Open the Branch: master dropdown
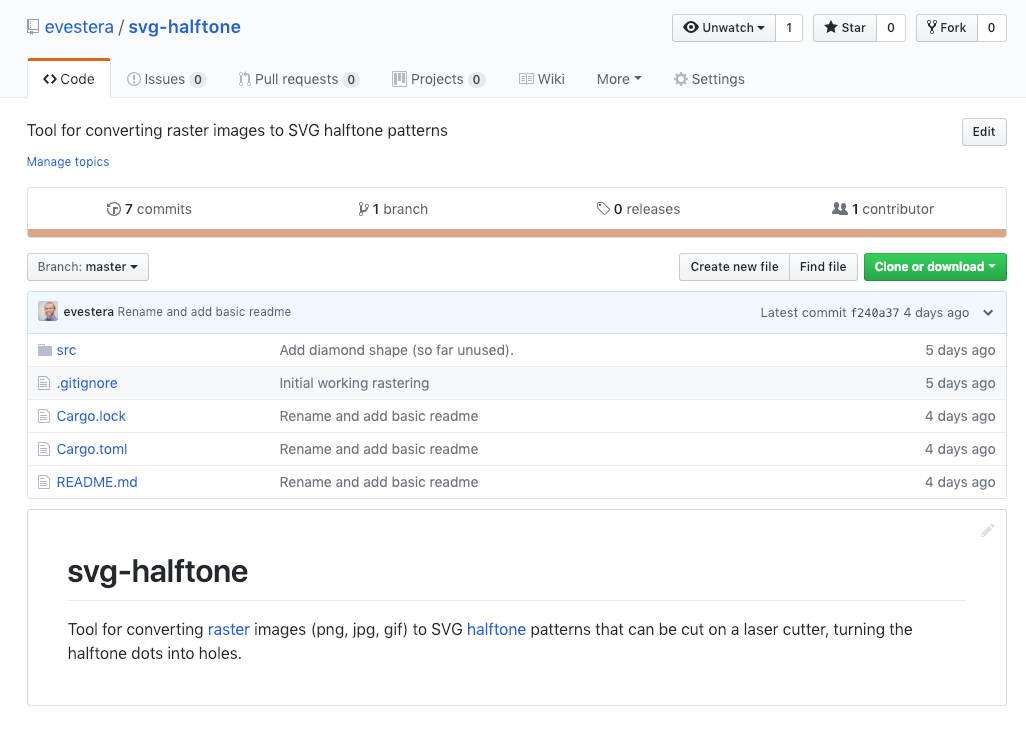1026x746 pixels. tap(88, 267)
